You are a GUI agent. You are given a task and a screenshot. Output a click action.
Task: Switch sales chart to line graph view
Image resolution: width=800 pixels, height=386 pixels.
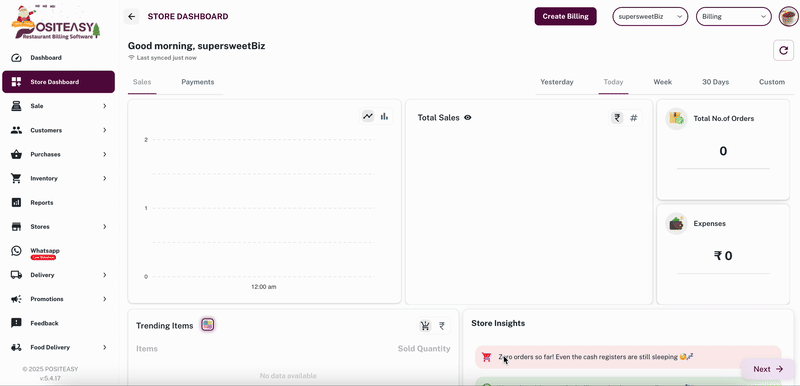pyautogui.click(x=368, y=116)
